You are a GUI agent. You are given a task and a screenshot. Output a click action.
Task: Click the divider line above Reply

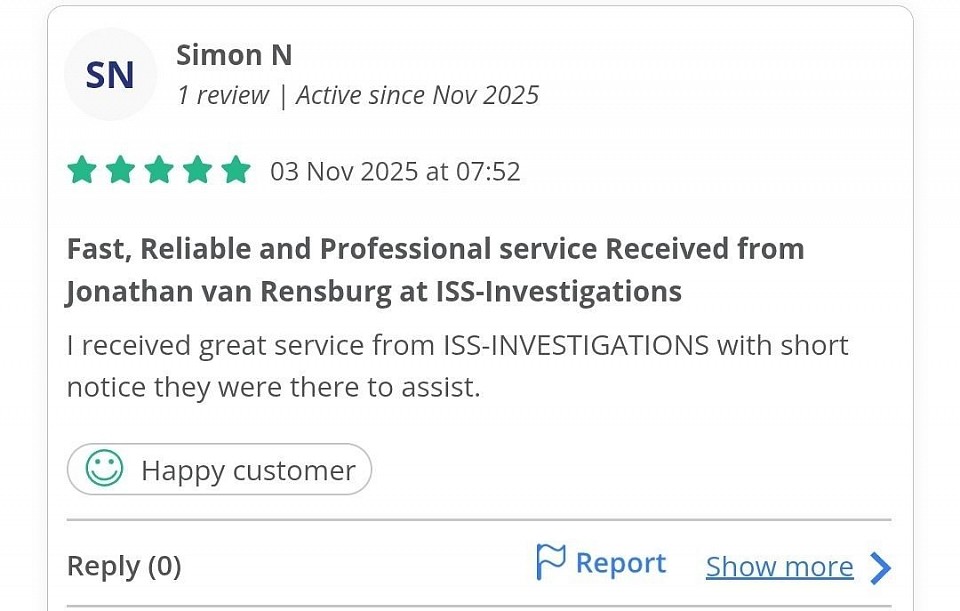pos(478,519)
